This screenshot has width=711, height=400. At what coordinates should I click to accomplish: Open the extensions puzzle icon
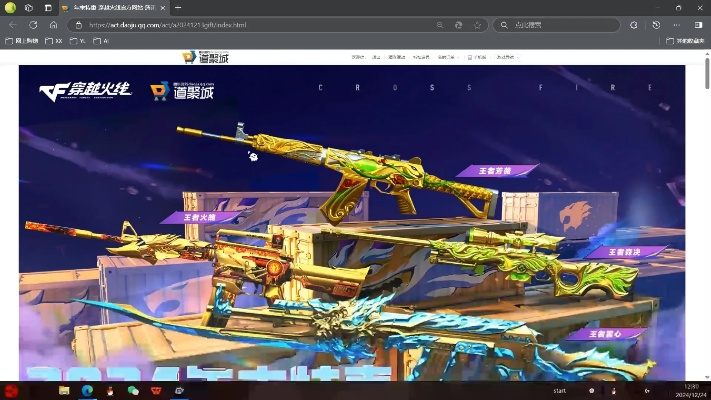coord(633,25)
